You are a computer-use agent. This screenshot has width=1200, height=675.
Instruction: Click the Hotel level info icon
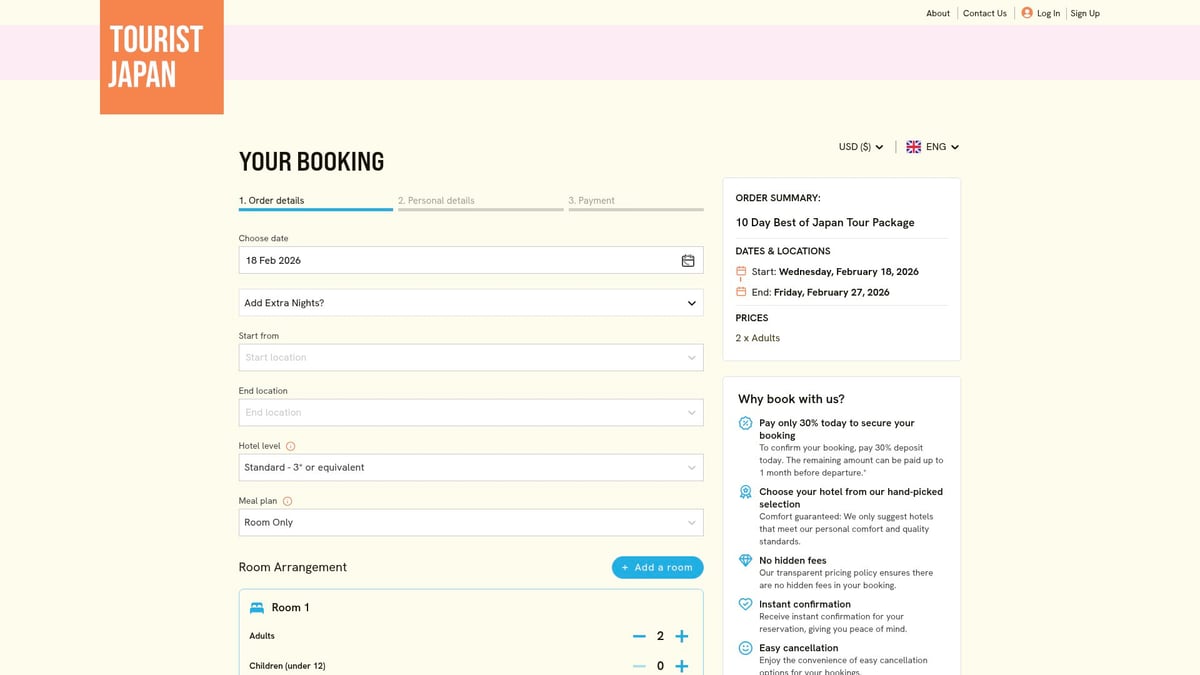click(291, 446)
